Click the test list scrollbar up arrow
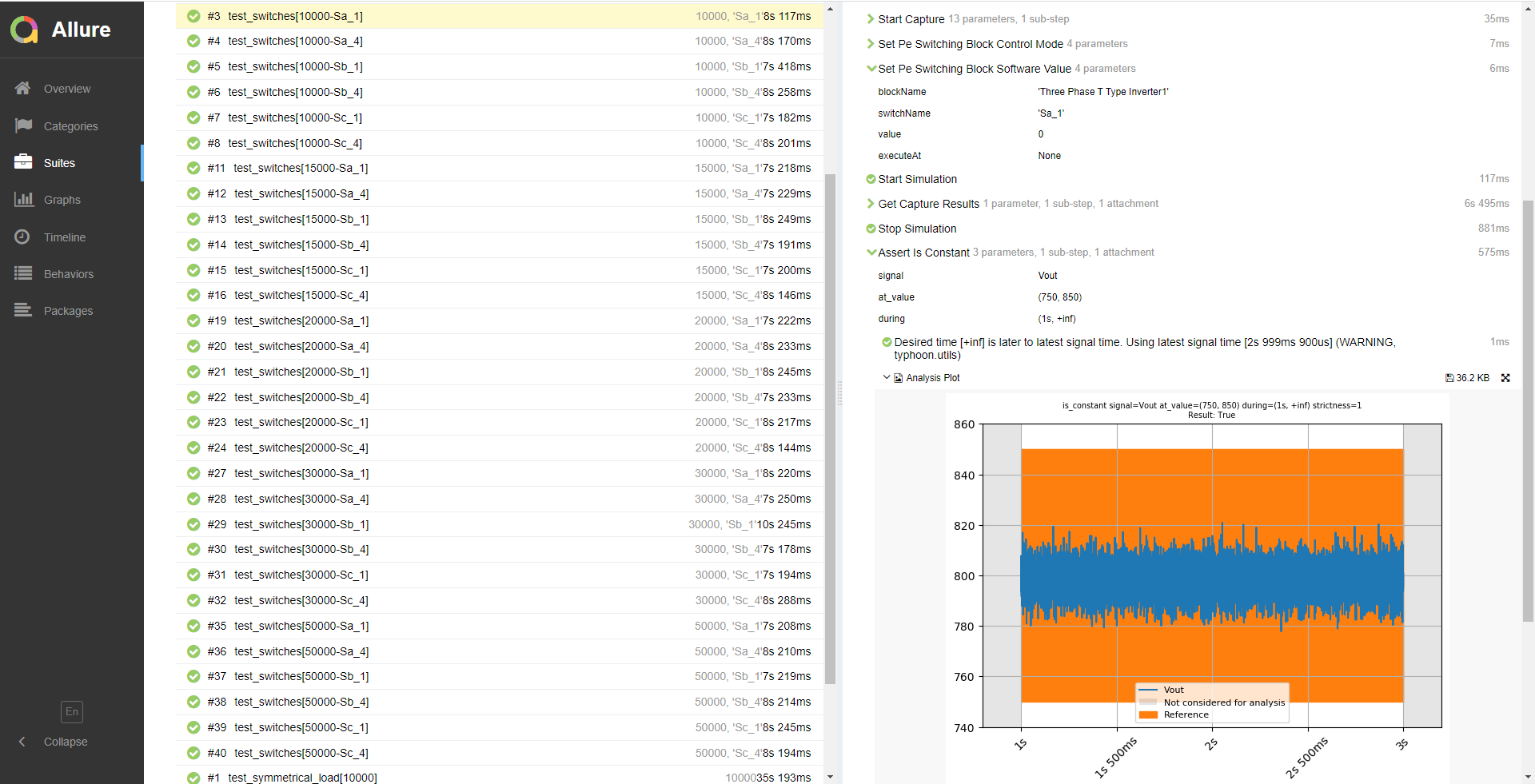The image size is (1535, 784). pyautogui.click(x=830, y=9)
